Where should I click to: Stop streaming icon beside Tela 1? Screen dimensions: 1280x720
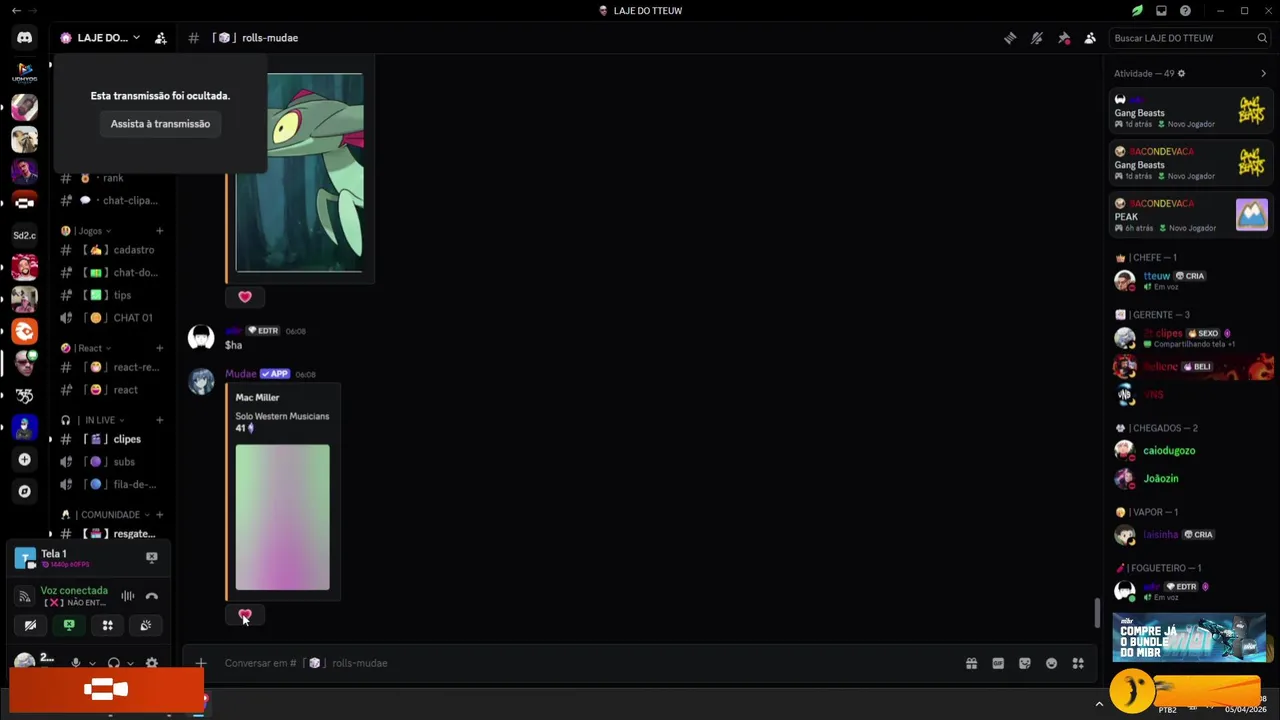point(152,557)
